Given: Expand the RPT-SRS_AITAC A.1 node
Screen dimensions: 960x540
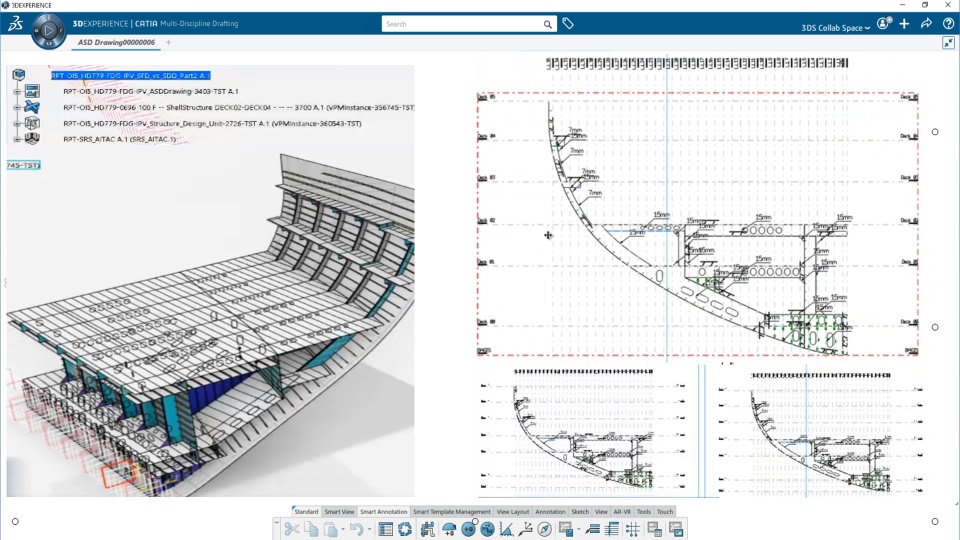Looking at the screenshot, I should (x=17, y=139).
